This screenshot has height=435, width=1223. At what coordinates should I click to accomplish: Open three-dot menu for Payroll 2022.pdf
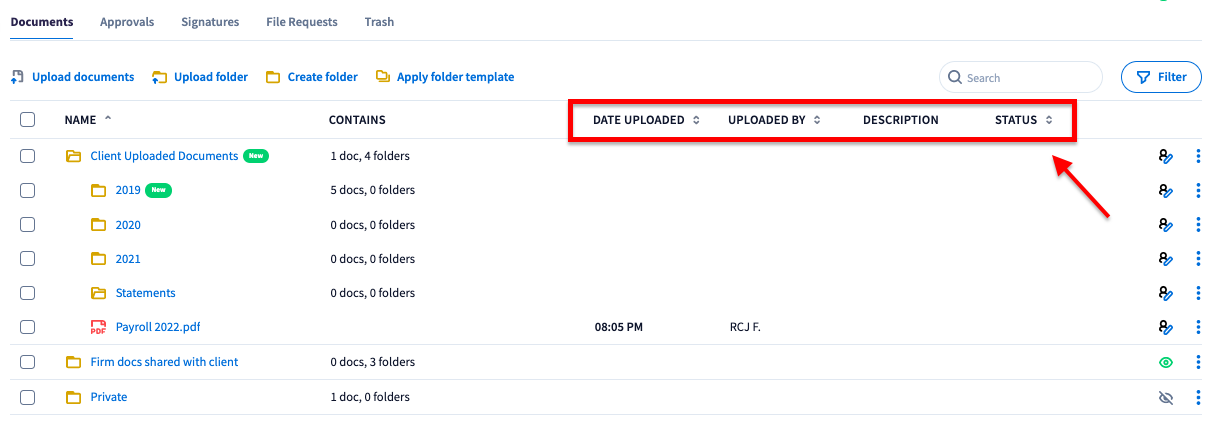pyautogui.click(x=1198, y=327)
